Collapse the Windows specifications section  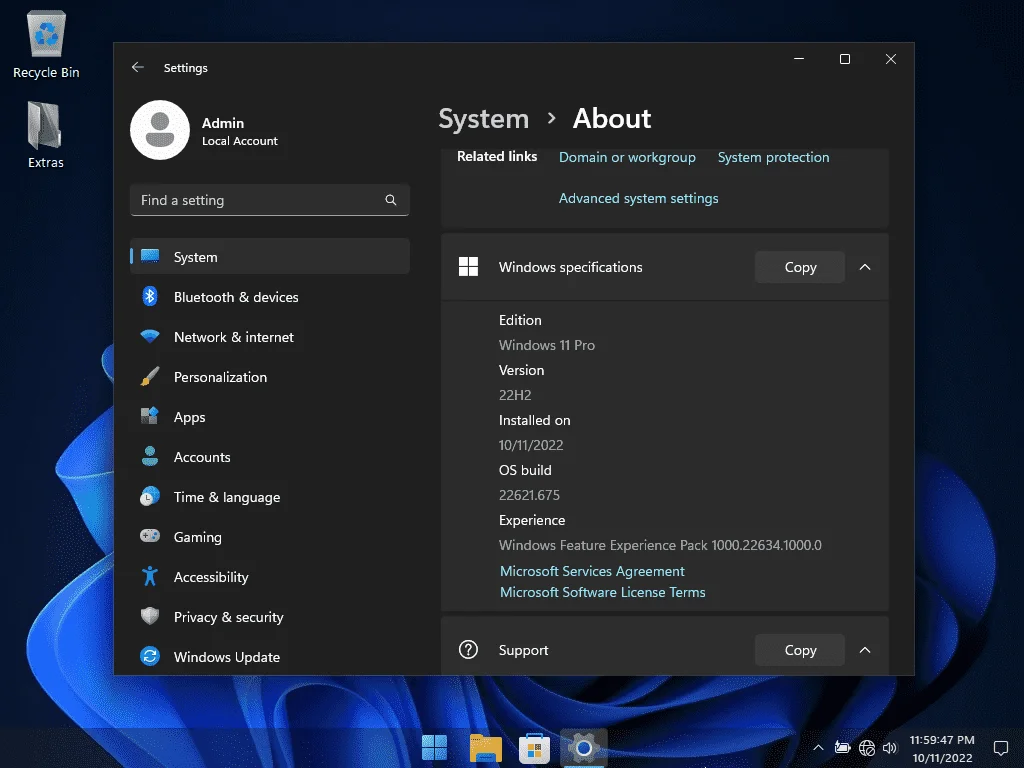(x=865, y=267)
